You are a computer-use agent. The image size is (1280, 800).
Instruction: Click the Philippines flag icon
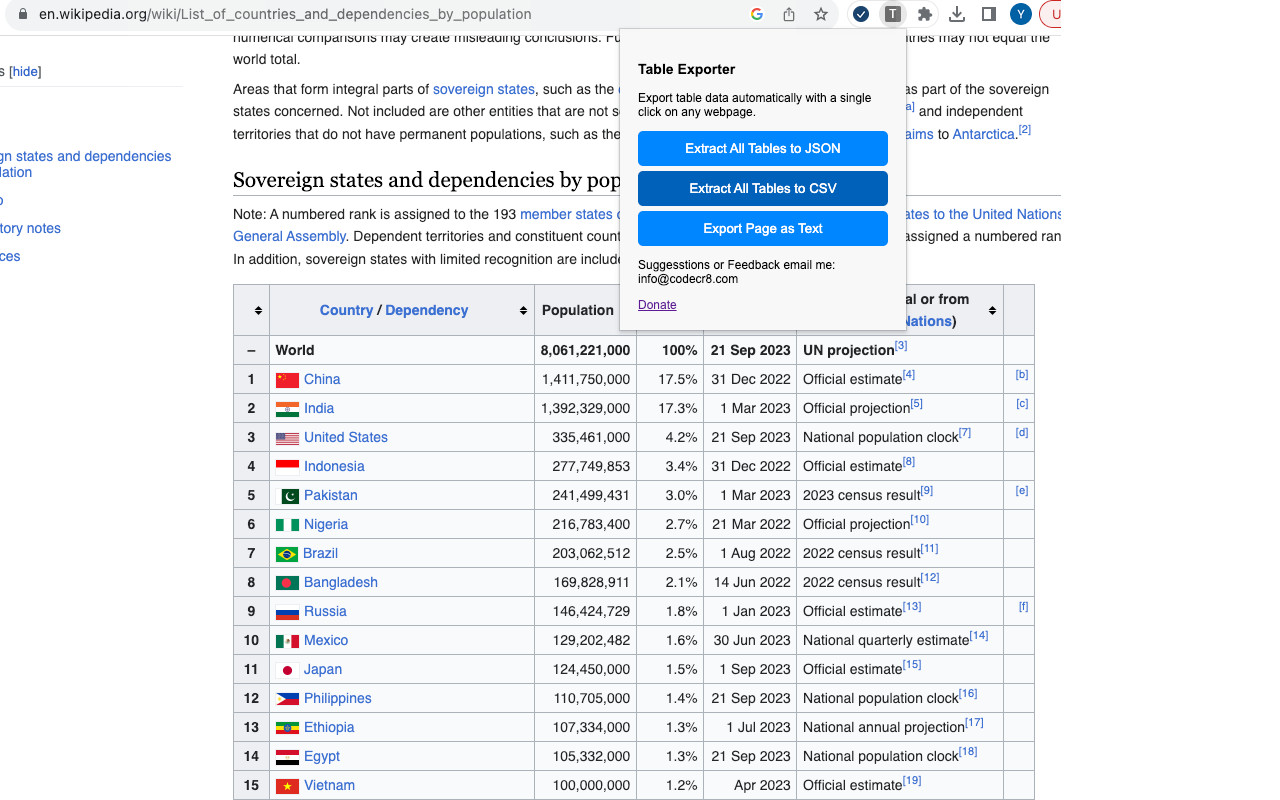(x=287, y=699)
